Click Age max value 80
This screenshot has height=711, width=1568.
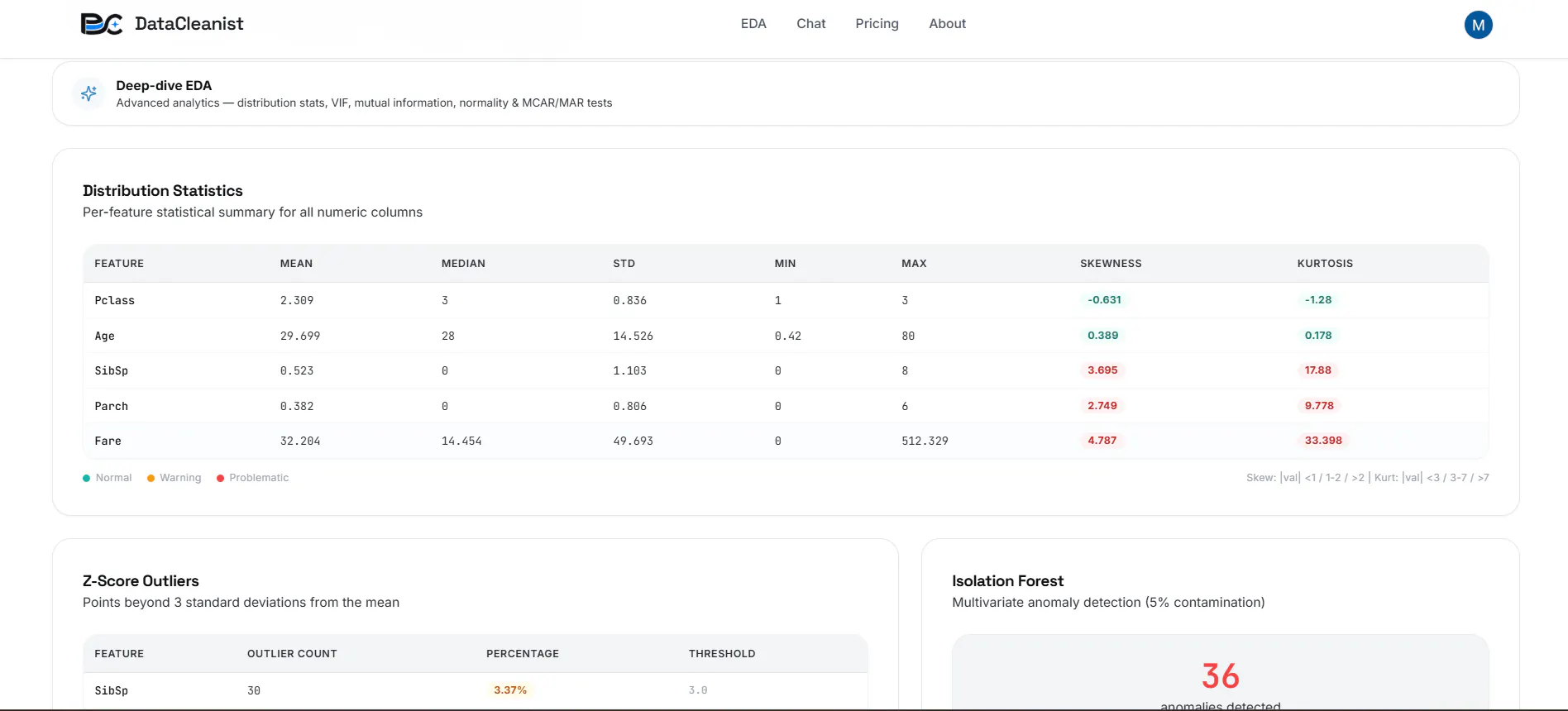(x=908, y=336)
